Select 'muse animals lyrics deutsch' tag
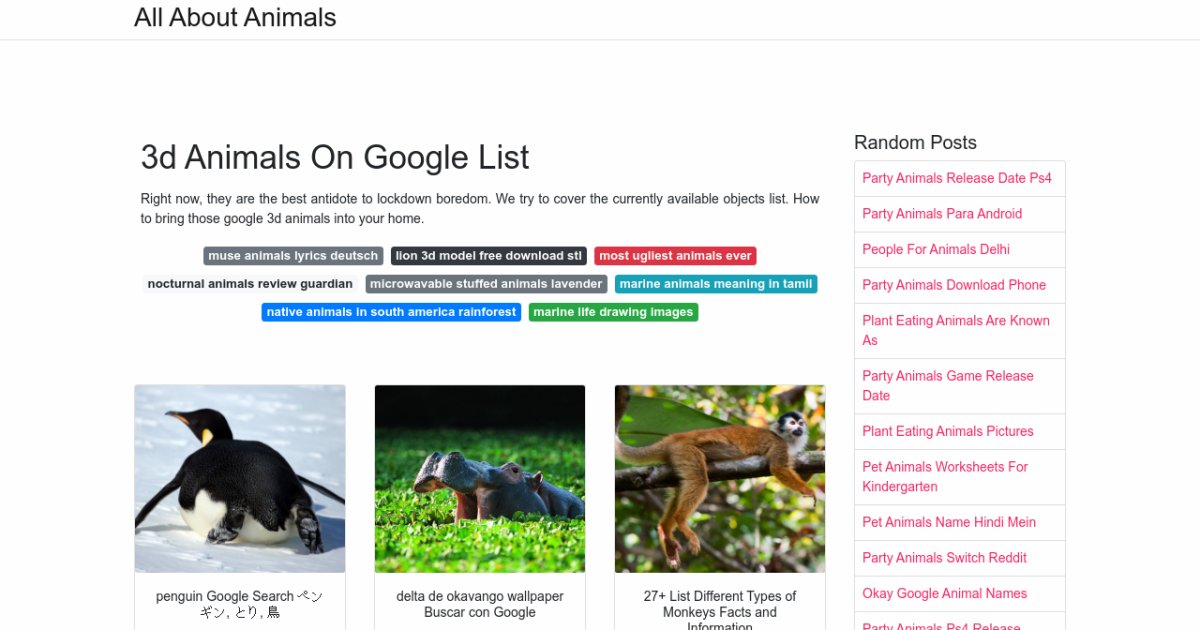The image size is (1200, 630). [x=293, y=256]
